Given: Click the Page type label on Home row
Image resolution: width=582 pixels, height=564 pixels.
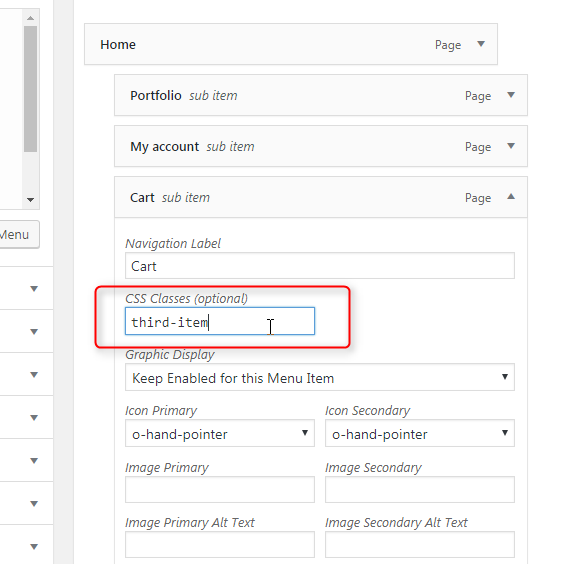Looking at the screenshot, I should (x=448, y=45).
